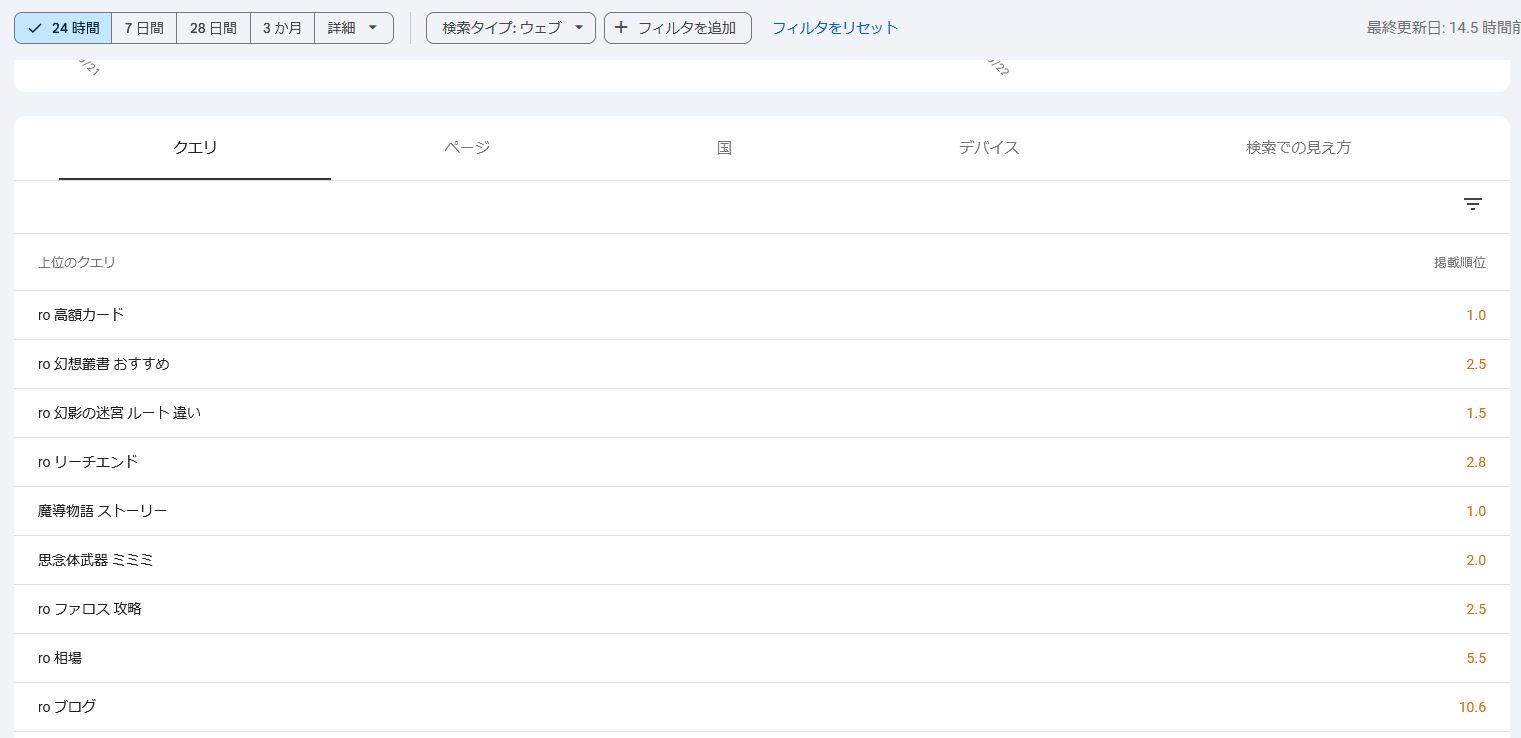
Task: Switch date range to 7 日間
Action: [144, 28]
